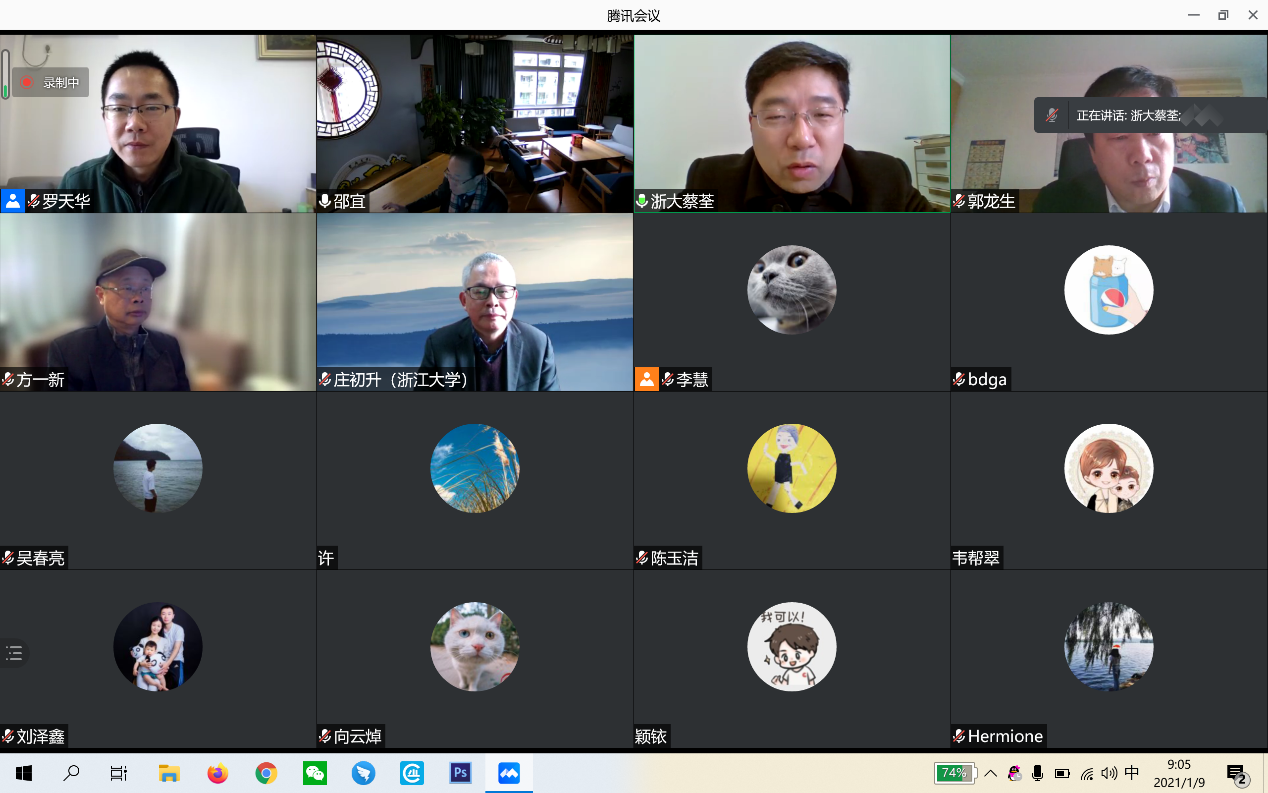1268x793 pixels.
Task: Click the muted mic icon next to 刘泽鑫
Action: pos(8,737)
